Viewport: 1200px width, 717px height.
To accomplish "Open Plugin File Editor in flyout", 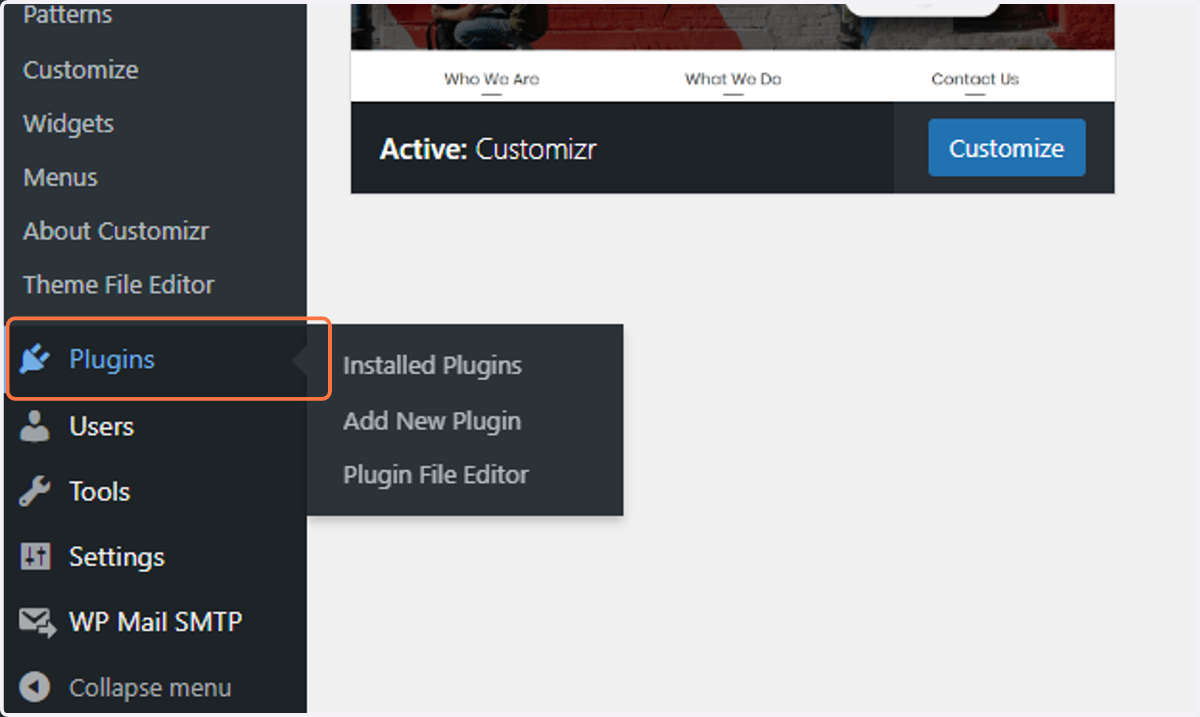I will click(436, 475).
